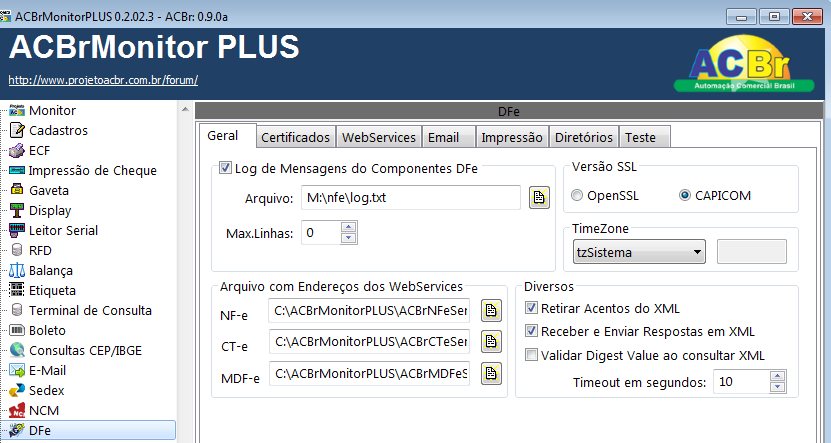
Task: Select the Gaveta drawer icon
Action: (17, 190)
